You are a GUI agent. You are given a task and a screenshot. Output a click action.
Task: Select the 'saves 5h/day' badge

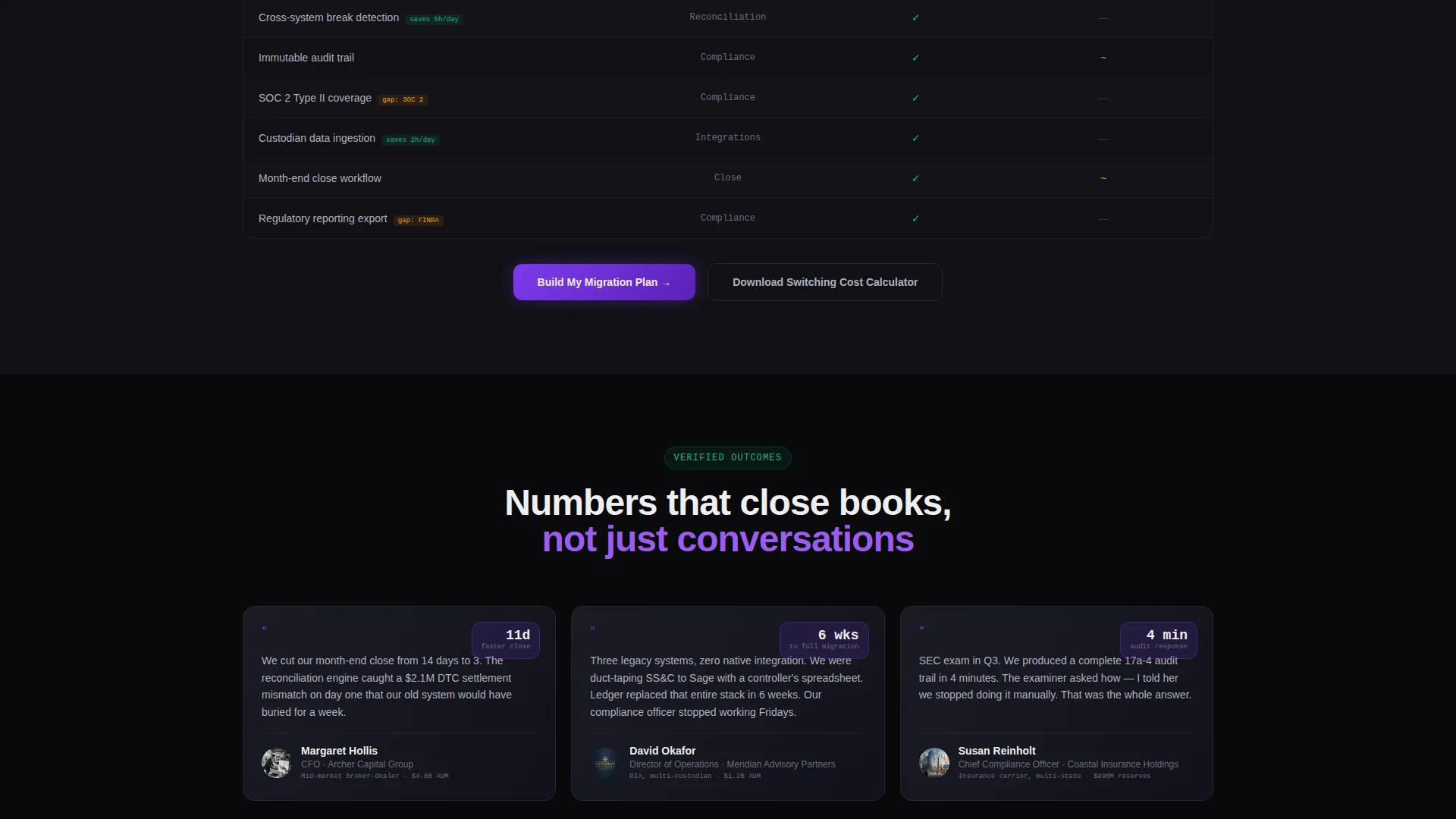[434, 19]
